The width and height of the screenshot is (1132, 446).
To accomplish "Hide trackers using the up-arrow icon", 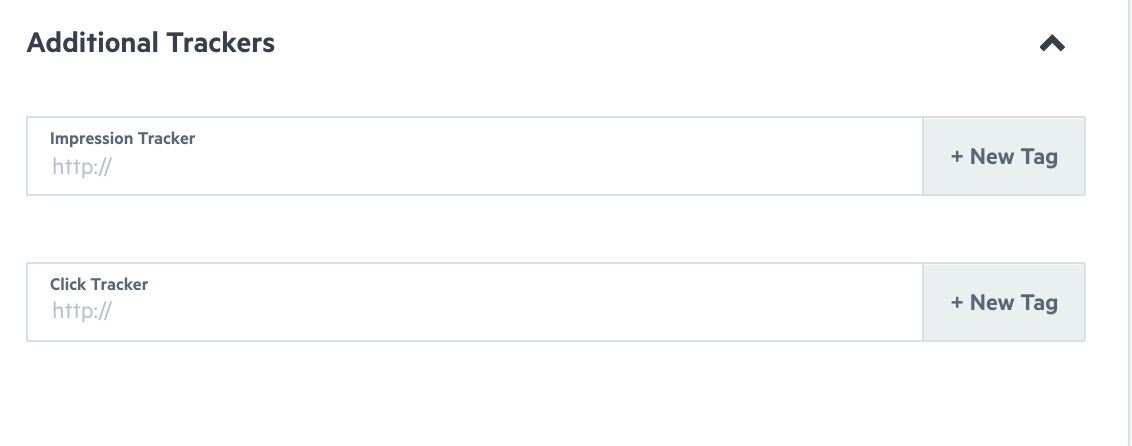I will click(1052, 44).
